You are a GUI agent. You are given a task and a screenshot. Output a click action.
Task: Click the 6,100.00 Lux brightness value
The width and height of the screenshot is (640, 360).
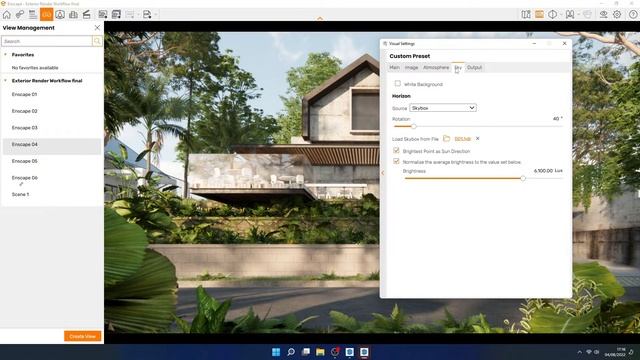548,171
